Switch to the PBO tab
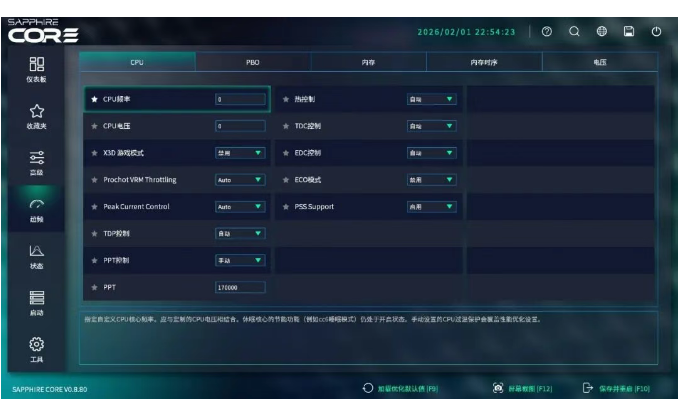The image size is (683, 409). 253,62
